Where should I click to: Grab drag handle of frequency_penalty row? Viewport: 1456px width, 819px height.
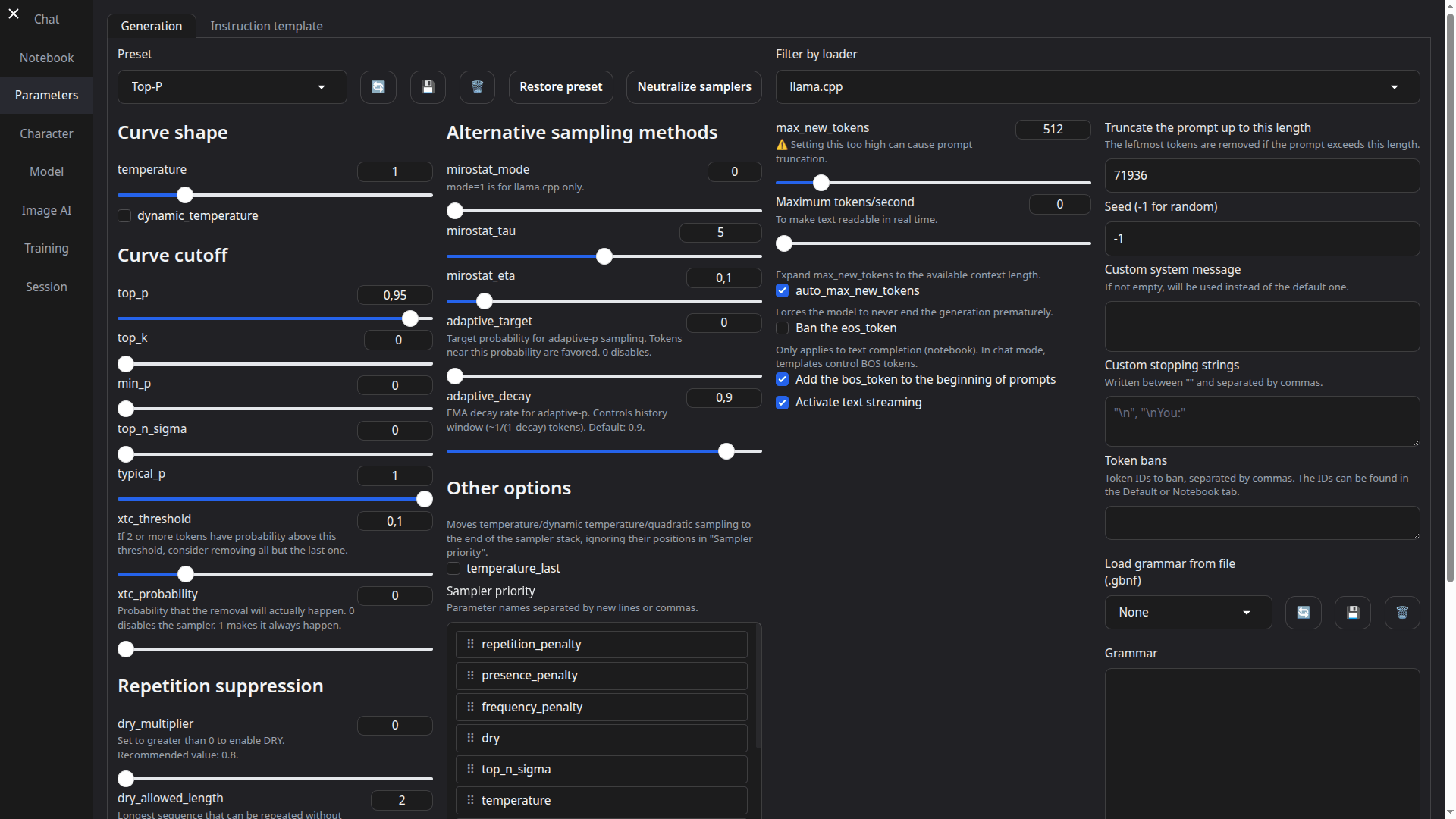470,707
